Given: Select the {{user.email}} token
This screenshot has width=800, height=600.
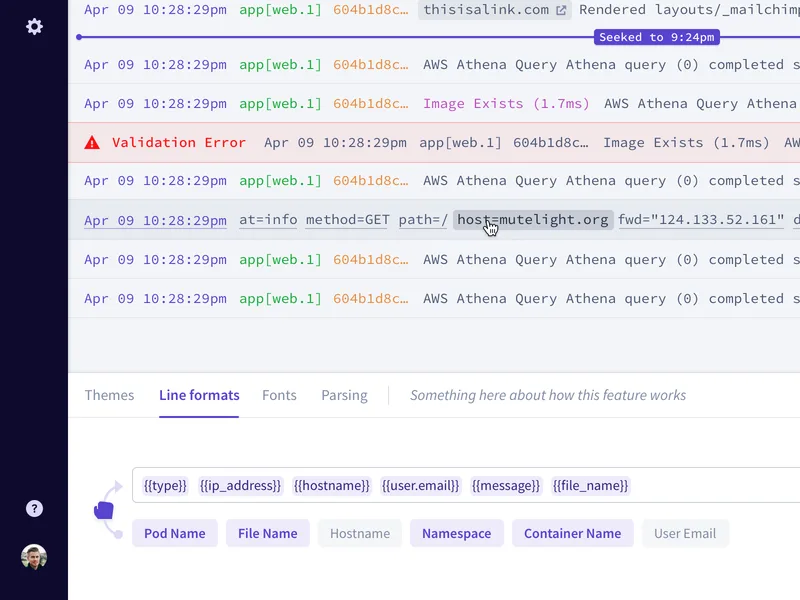Looking at the screenshot, I should [420, 485].
